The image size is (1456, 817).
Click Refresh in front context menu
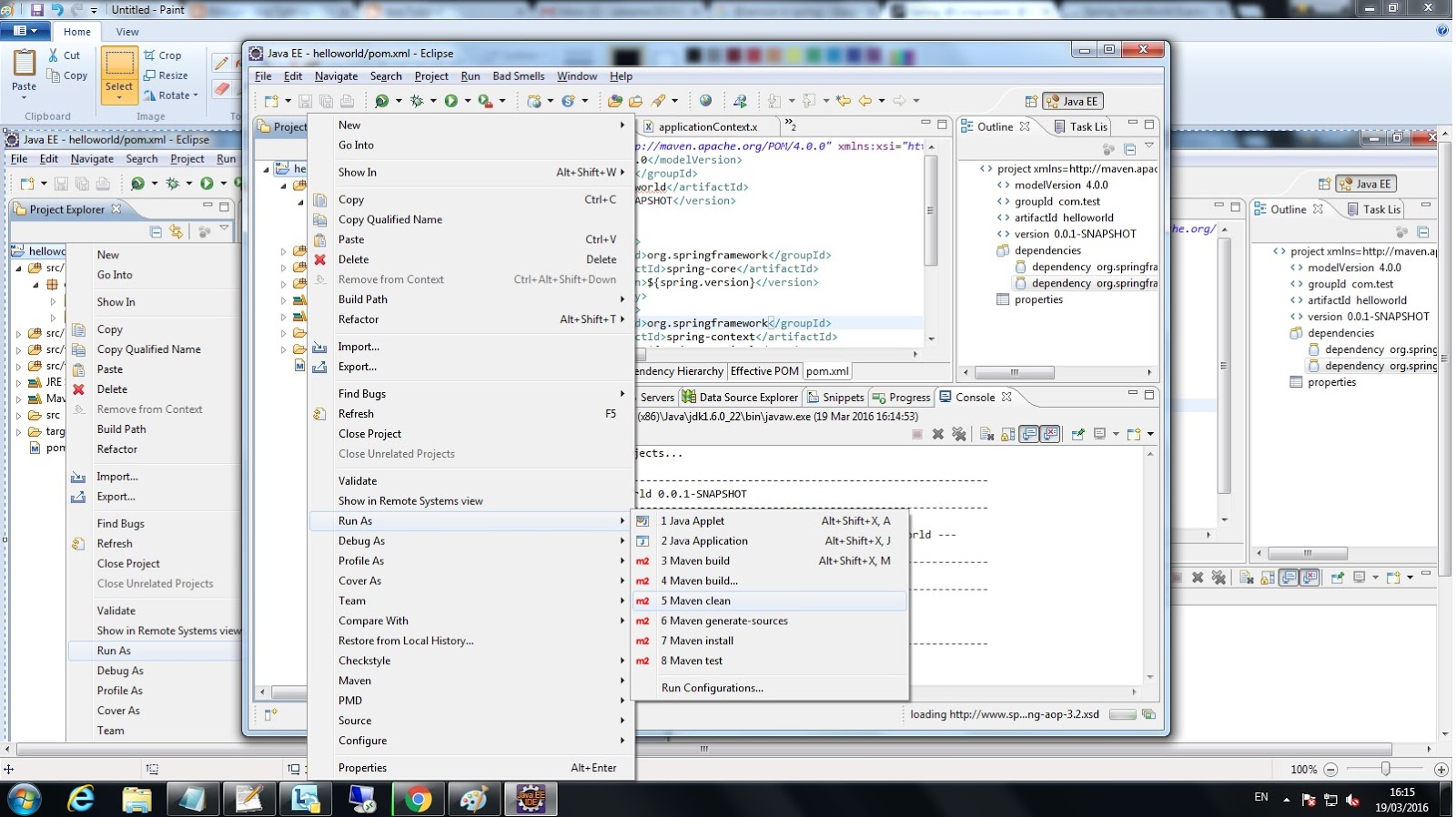click(x=470, y=414)
